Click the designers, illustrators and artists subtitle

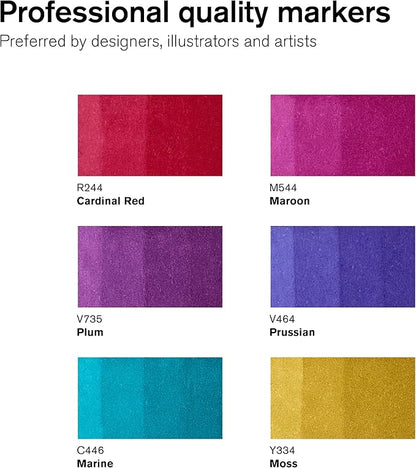pos(204,42)
